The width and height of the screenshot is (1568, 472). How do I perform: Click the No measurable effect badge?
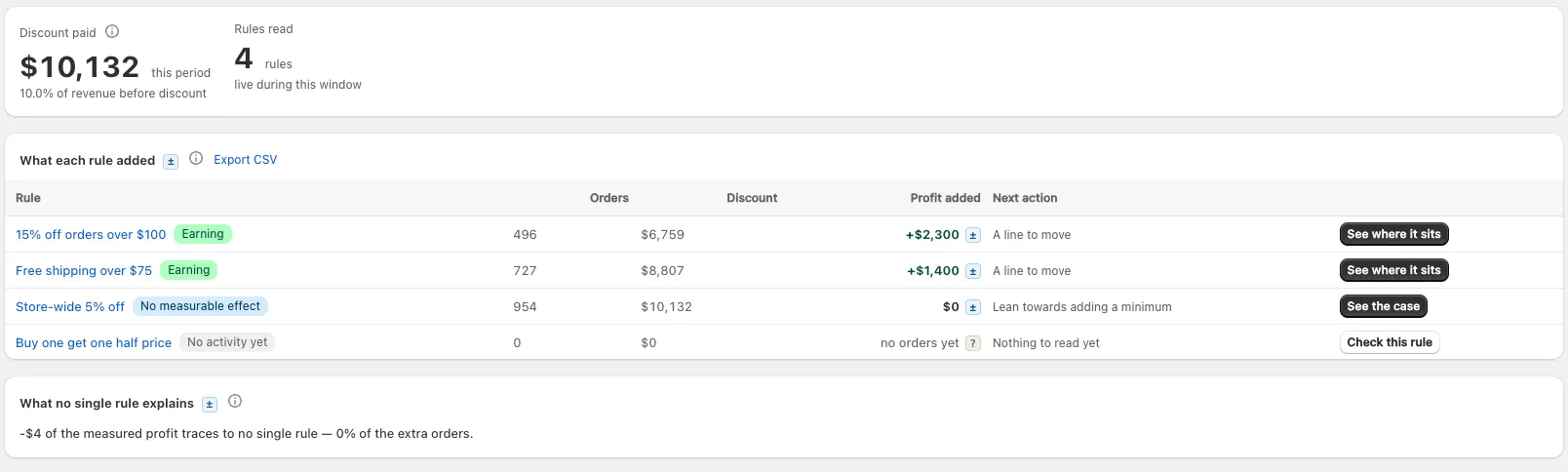pyautogui.click(x=200, y=306)
